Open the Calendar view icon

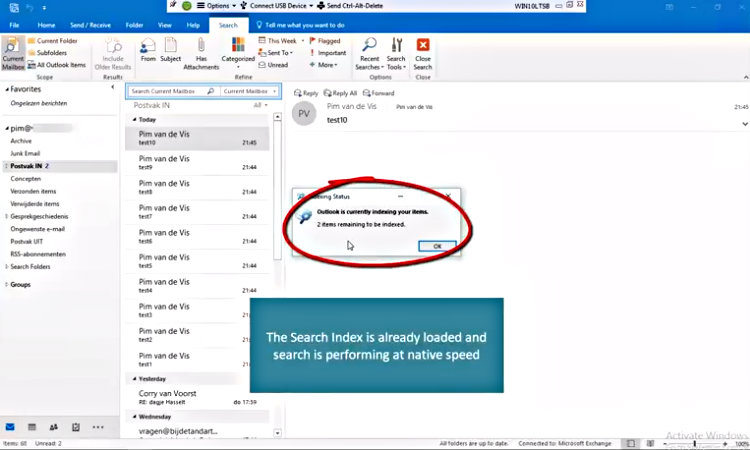[32, 426]
